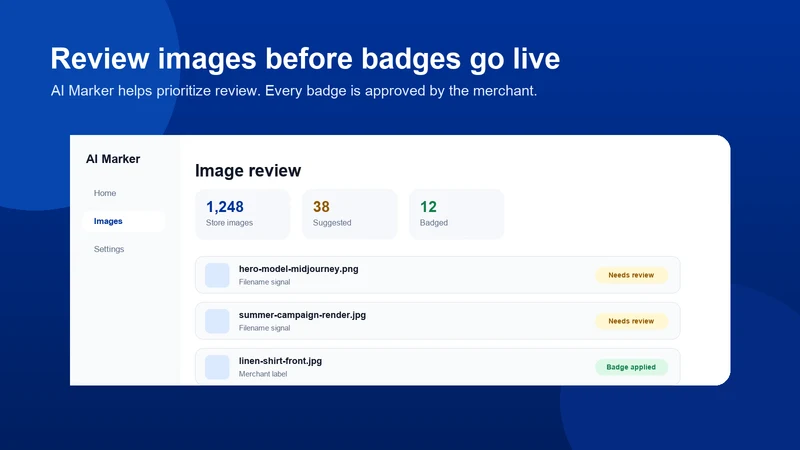Open Settings from the sidebar
800x450 pixels.
pos(109,249)
